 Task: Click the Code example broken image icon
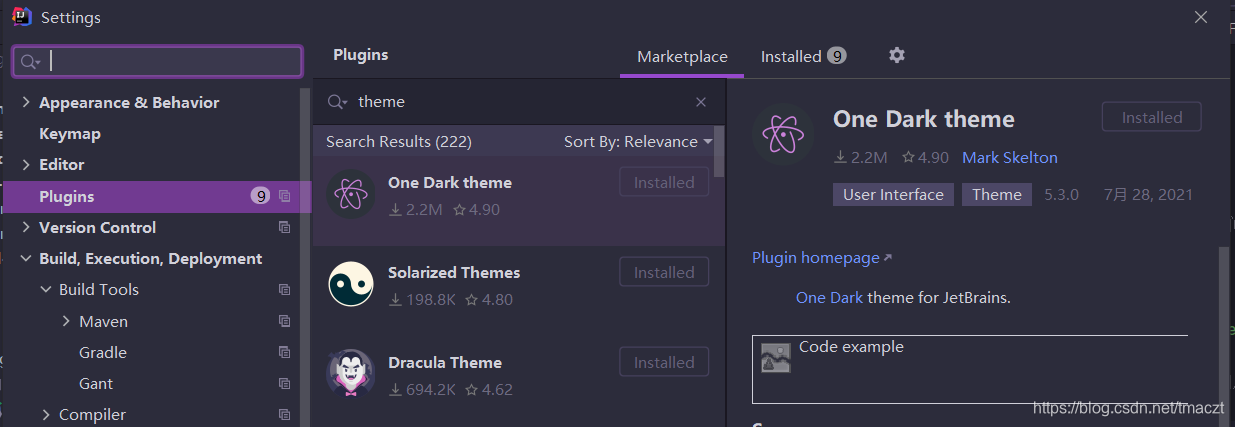(776, 357)
